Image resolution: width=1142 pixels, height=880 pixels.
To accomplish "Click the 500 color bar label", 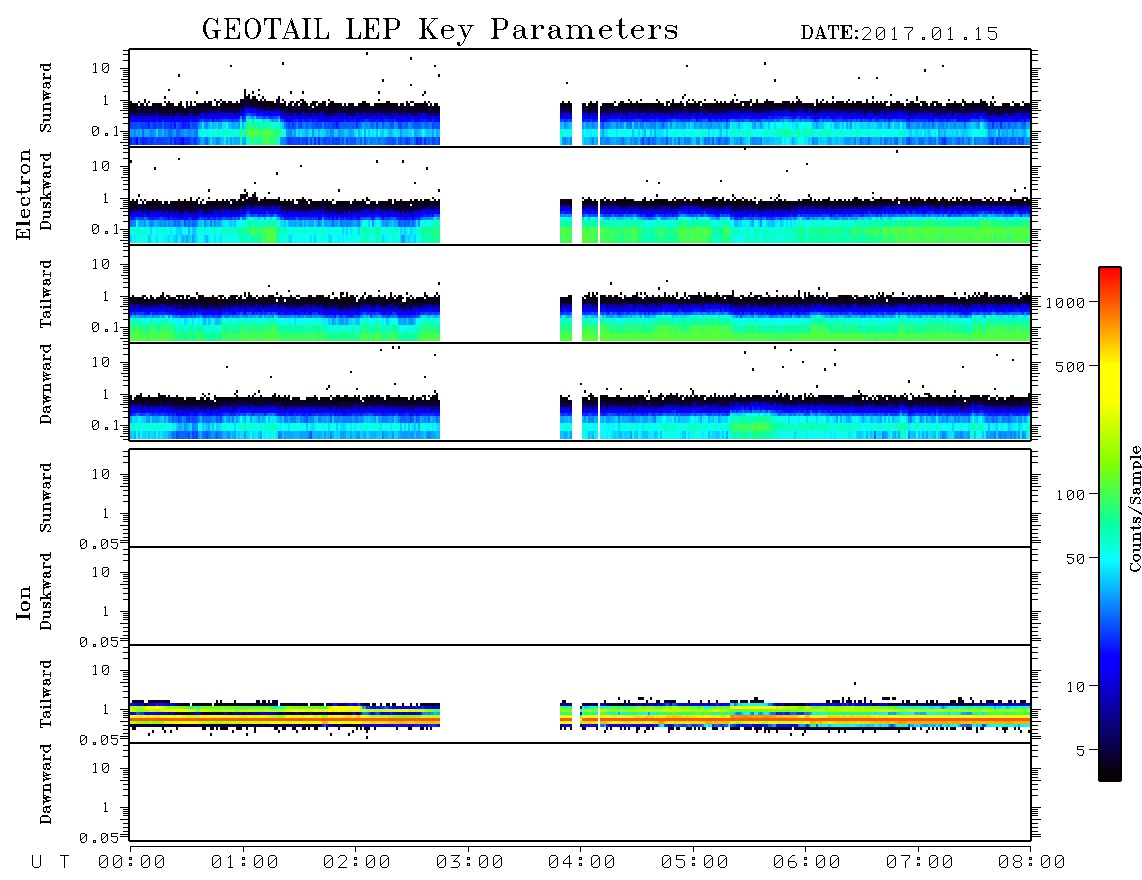I will [x=1071, y=367].
